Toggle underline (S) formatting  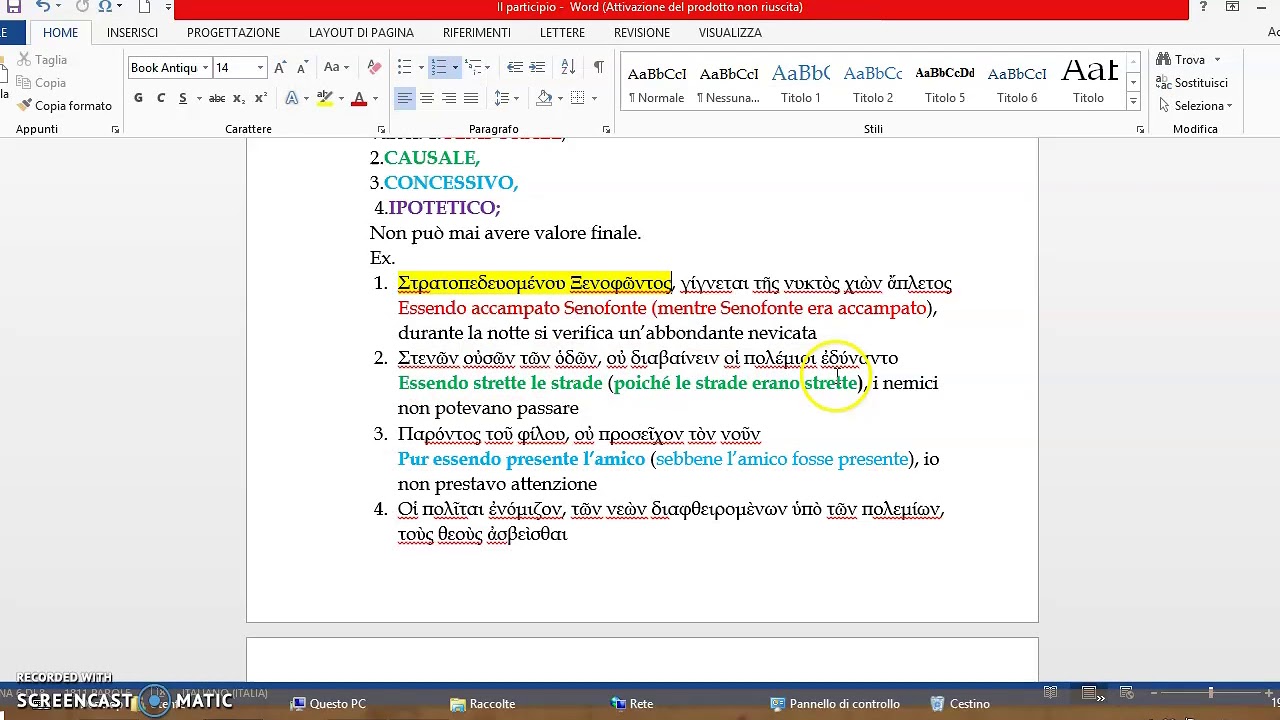coord(182,98)
